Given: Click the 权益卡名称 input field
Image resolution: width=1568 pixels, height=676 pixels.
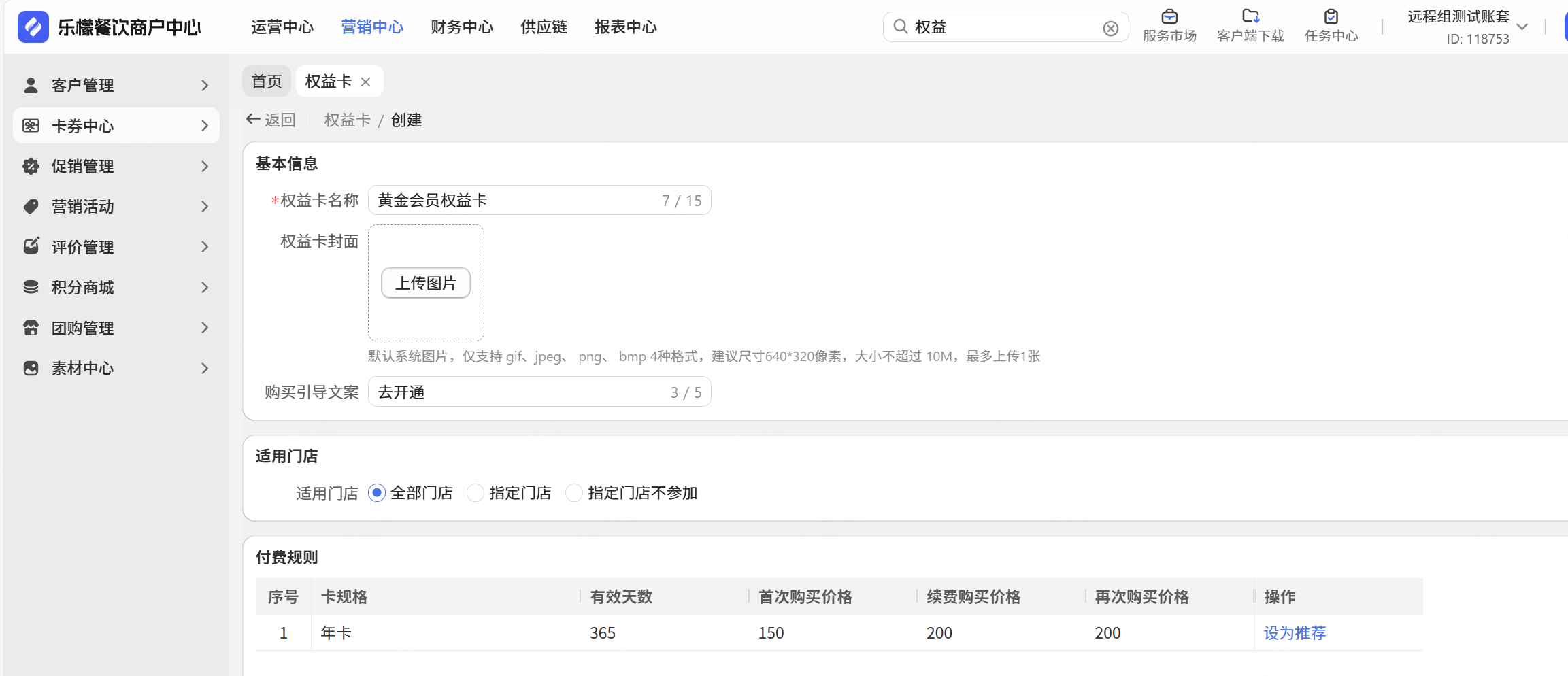Looking at the screenshot, I should point(517,201).
